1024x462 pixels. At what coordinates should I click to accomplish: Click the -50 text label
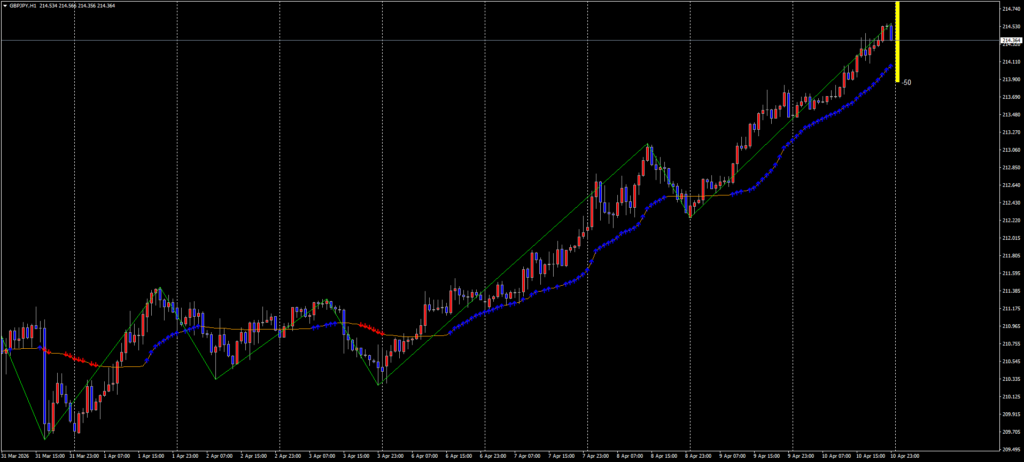pyautogui.click(x=906, y=82)
